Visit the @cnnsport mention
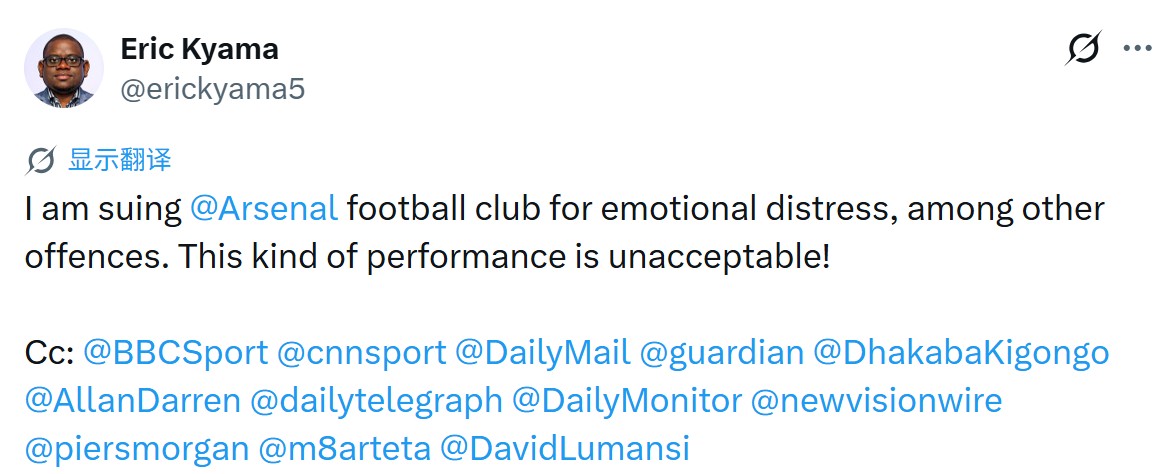 point(362,352)
